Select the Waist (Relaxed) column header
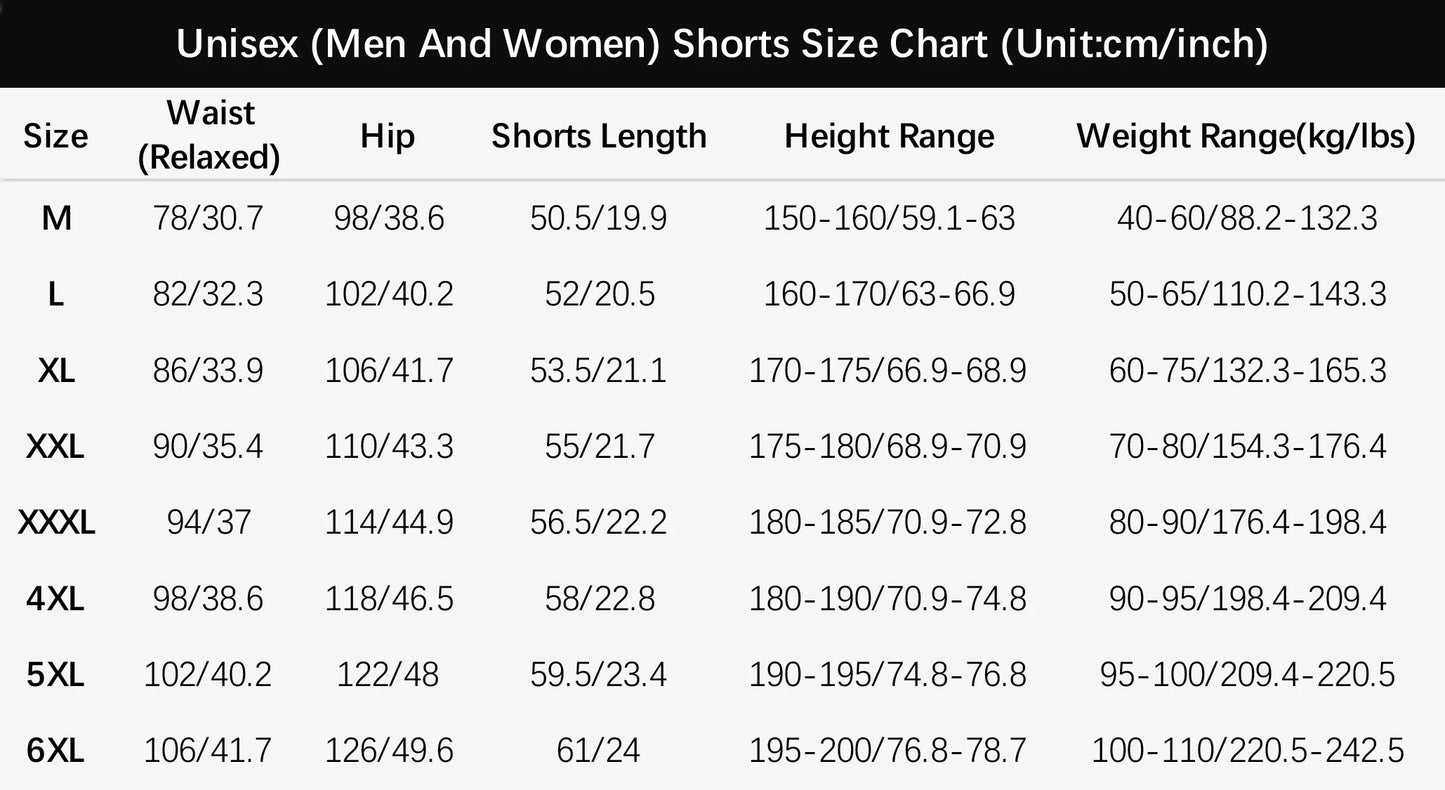The height and width of the screenshot is (790, 1445). 208,135
